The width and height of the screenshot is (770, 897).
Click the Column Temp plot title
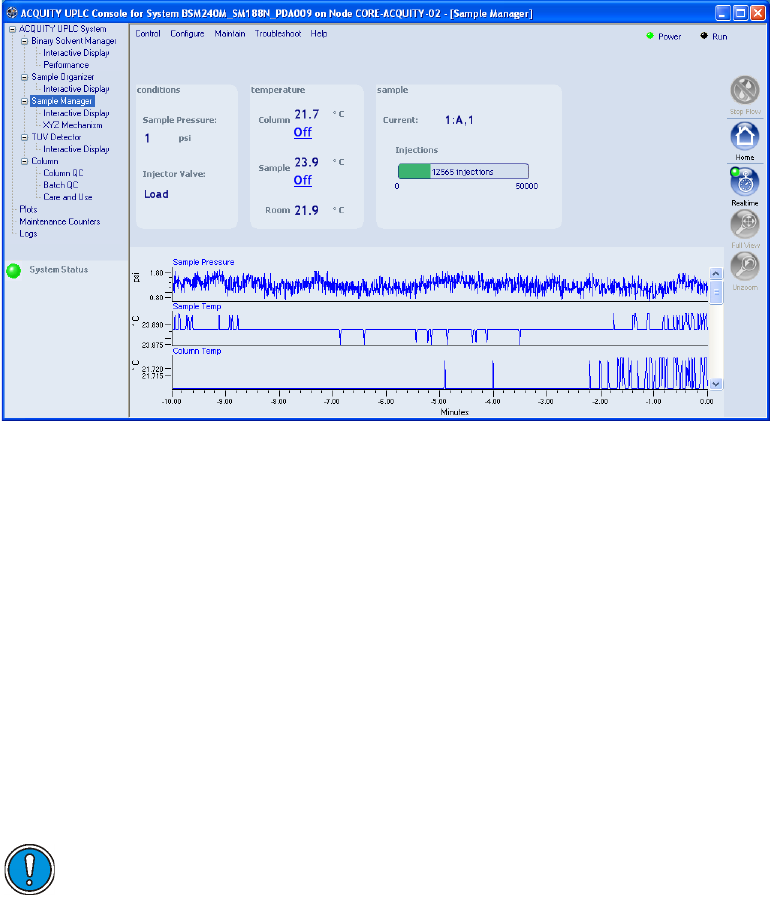coord(197,351)
